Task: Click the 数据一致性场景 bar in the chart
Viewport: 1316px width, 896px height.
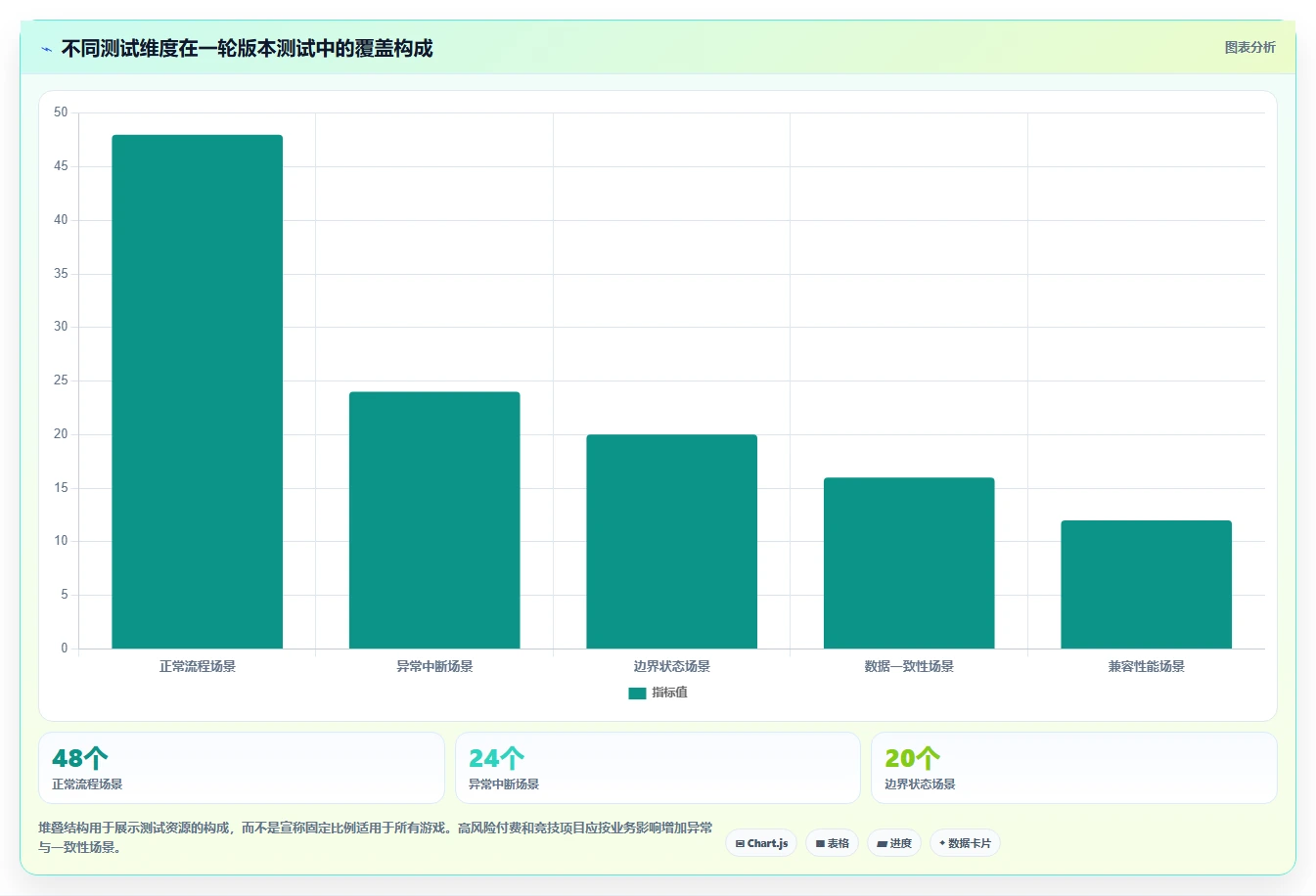Action: click(909, 563)
